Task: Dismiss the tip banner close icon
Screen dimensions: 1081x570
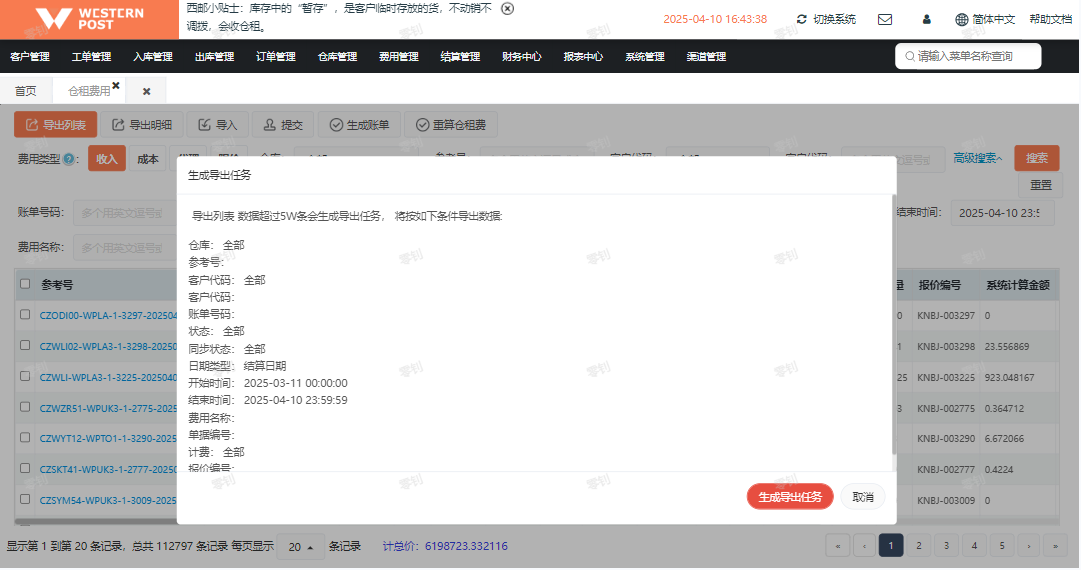Action: point(507,9)
